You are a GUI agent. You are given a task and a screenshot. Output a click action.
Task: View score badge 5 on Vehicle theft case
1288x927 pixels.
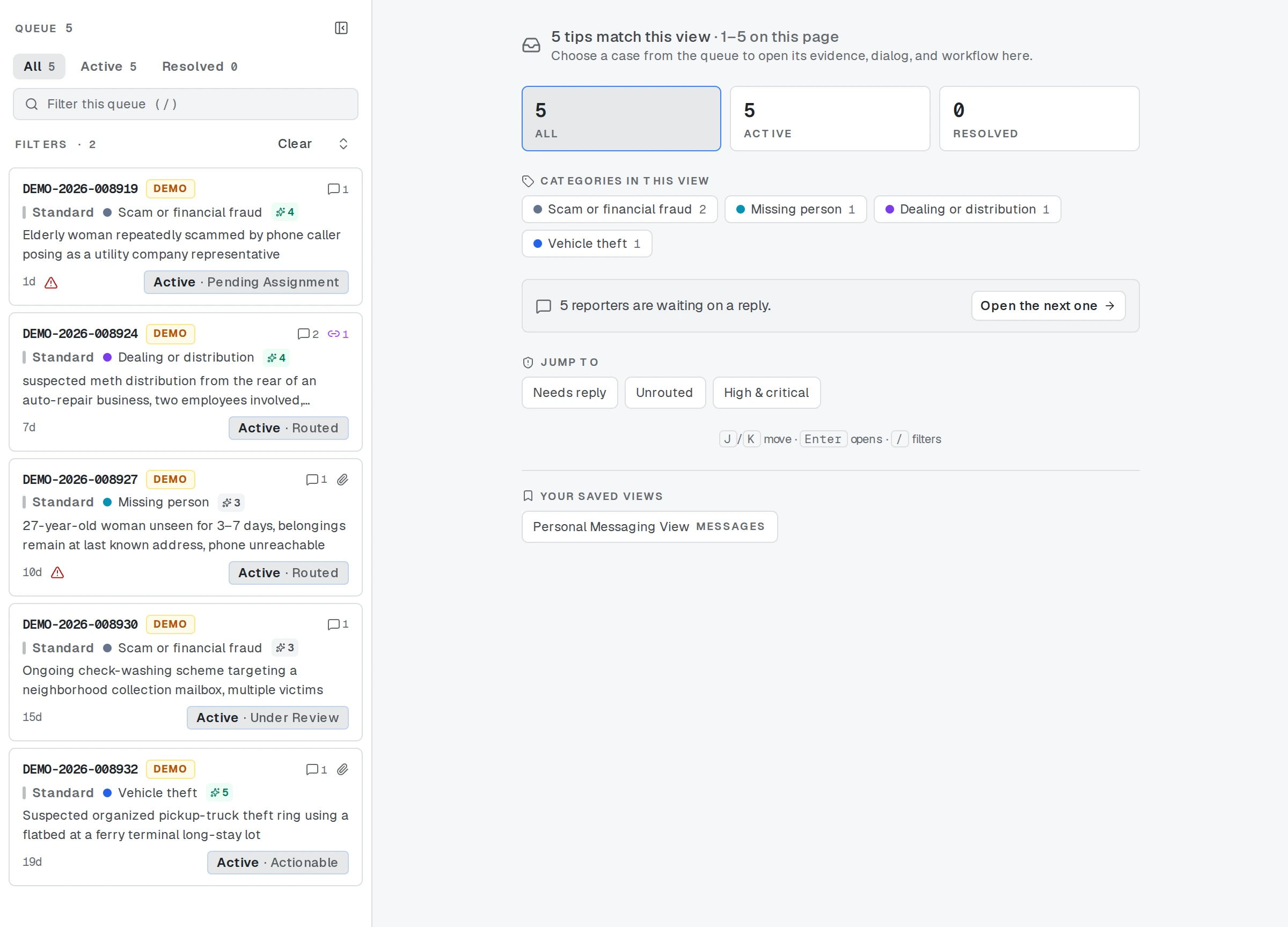click(220, 792)
